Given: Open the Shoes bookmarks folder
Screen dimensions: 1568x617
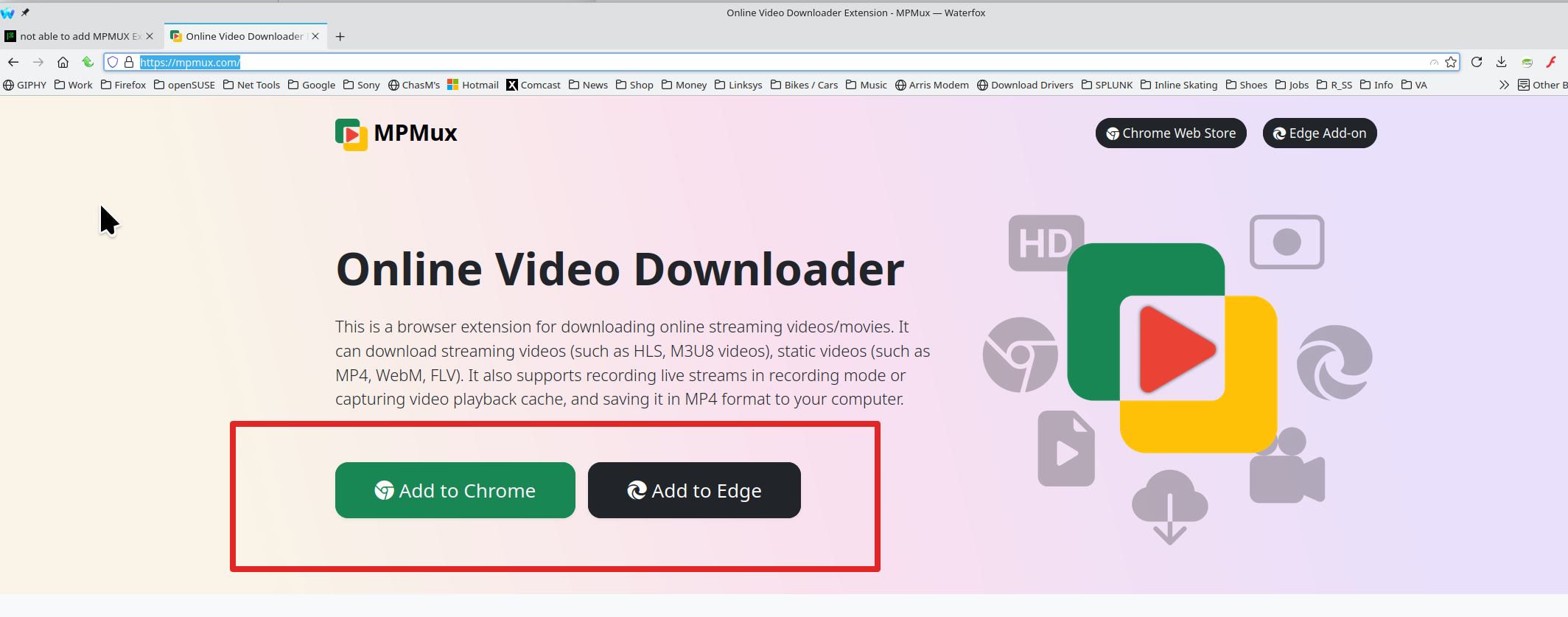Looking at the screenshot, I should 1247,85.
